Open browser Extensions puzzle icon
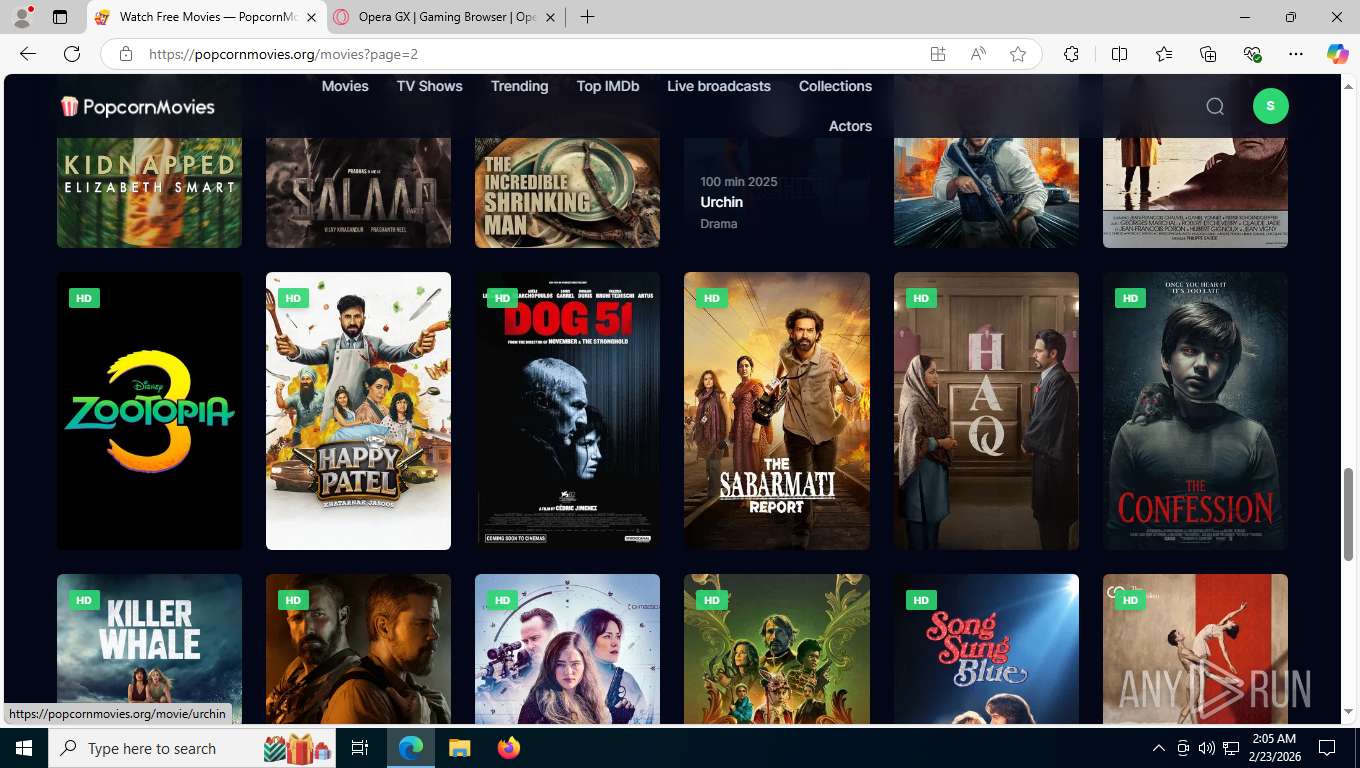Image resolution: width=1360 pixels, height=768 pixels. (1072, 54)
